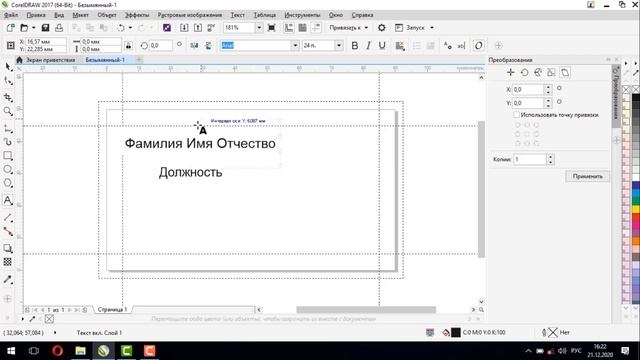Click the X position field in Преобразования
Screen dimensions: 640x360
(528, 89)
